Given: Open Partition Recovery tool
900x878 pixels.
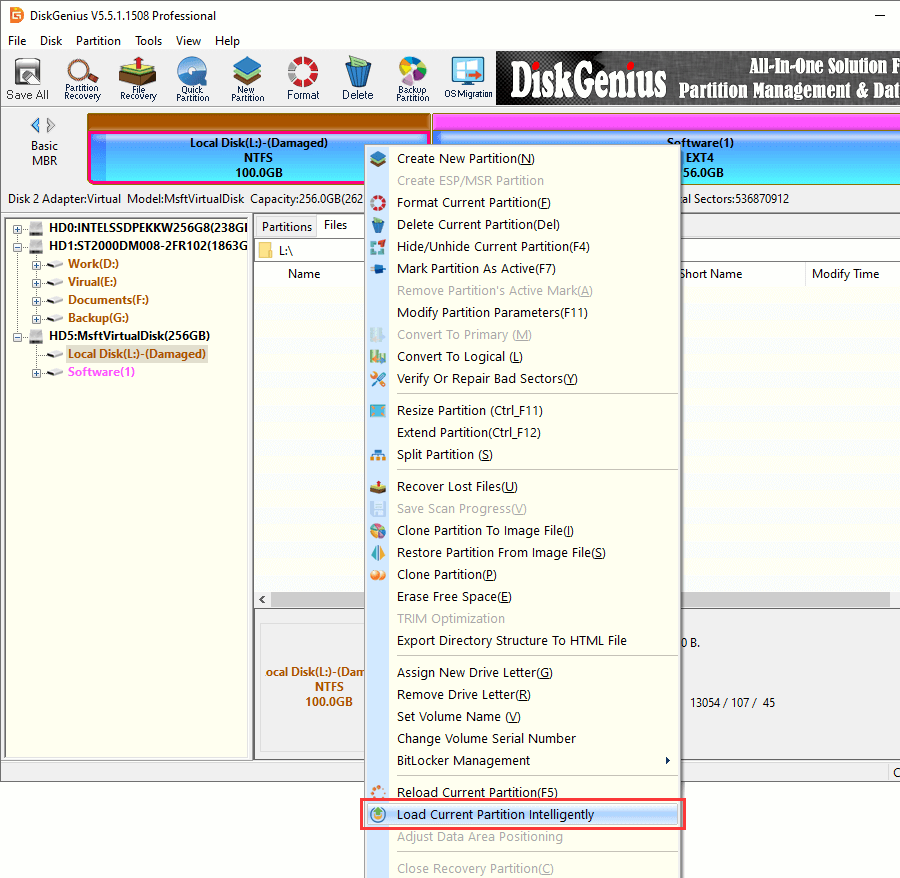Looking at the screenshot, I should click(82, 79).
